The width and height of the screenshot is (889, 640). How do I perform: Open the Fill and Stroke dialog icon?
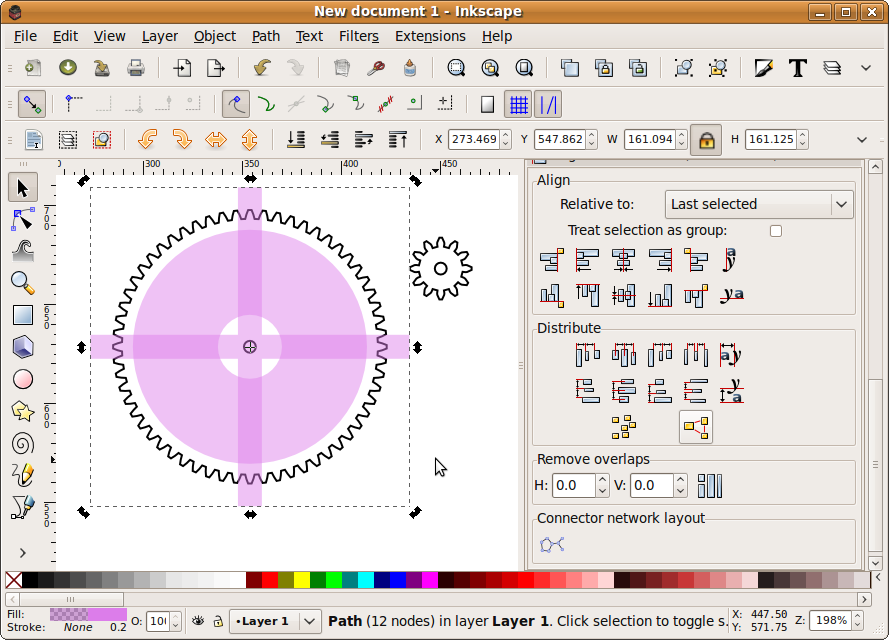point(763,68)
